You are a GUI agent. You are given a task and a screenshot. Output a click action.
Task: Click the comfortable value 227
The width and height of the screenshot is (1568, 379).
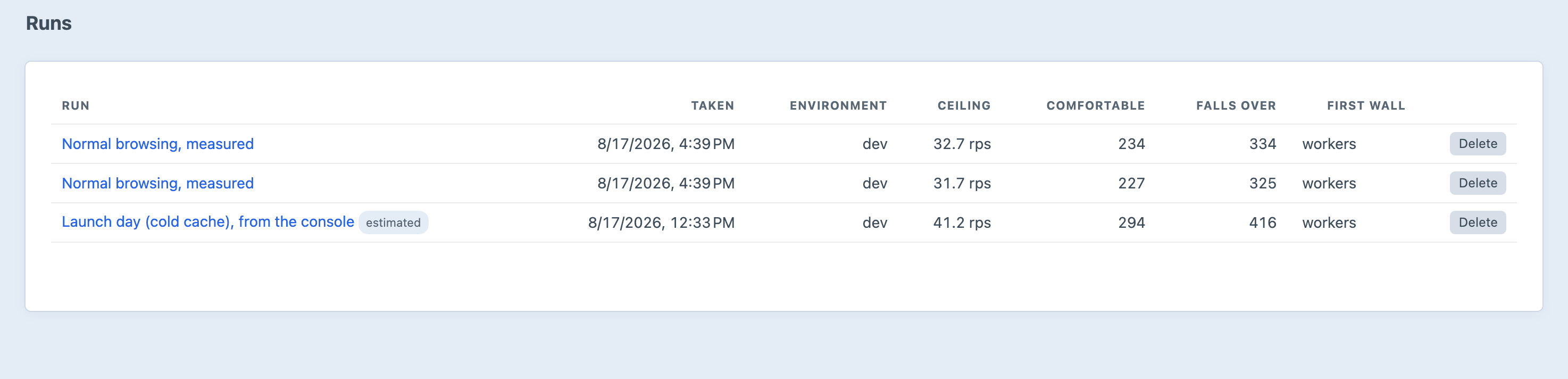point(1131,184)
